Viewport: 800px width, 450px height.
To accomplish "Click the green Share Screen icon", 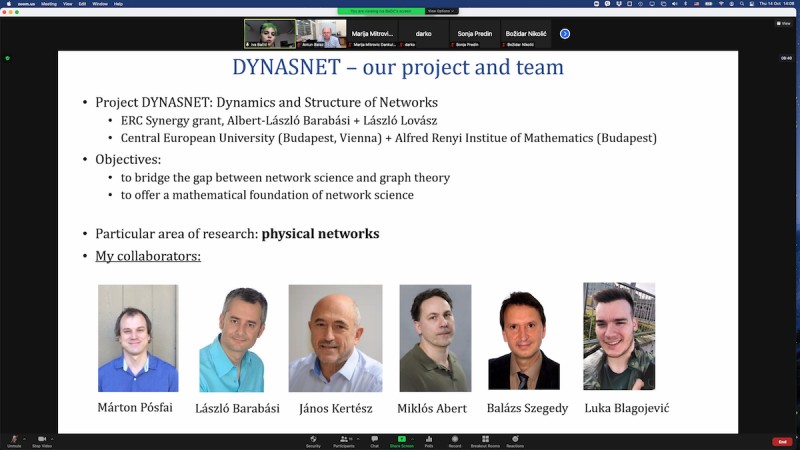I will (402, 440).
